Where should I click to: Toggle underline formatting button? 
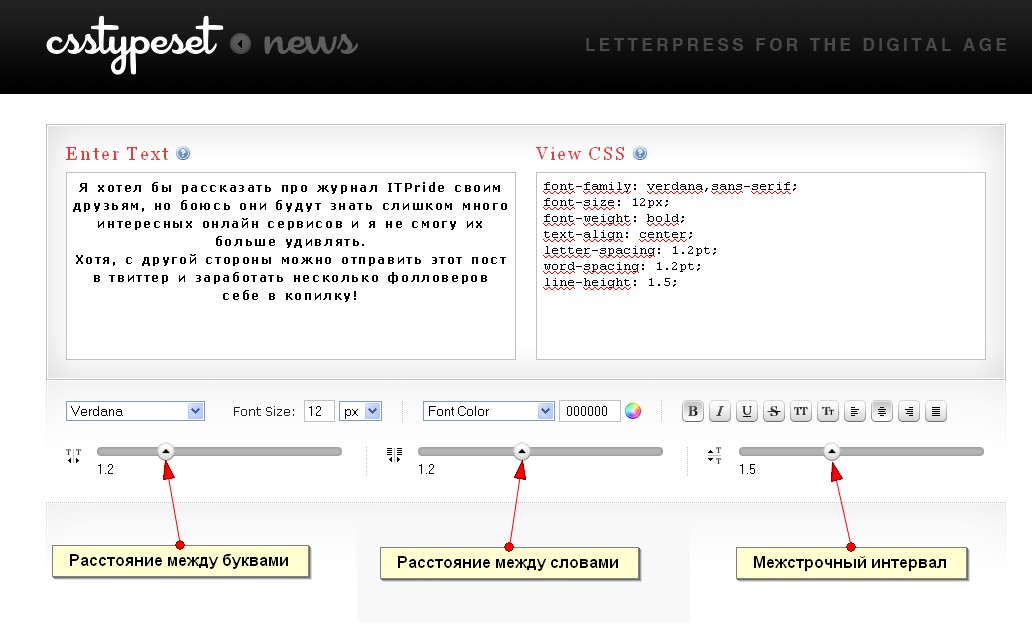pos(746,411)
